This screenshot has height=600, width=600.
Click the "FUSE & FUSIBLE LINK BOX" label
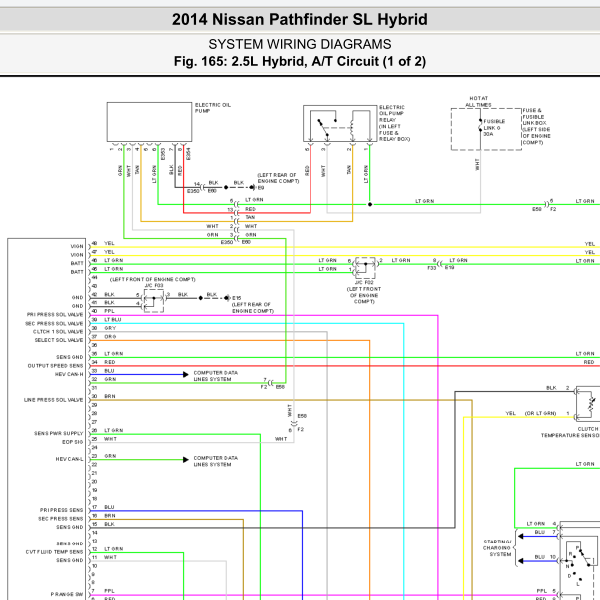tap(536, 126)
